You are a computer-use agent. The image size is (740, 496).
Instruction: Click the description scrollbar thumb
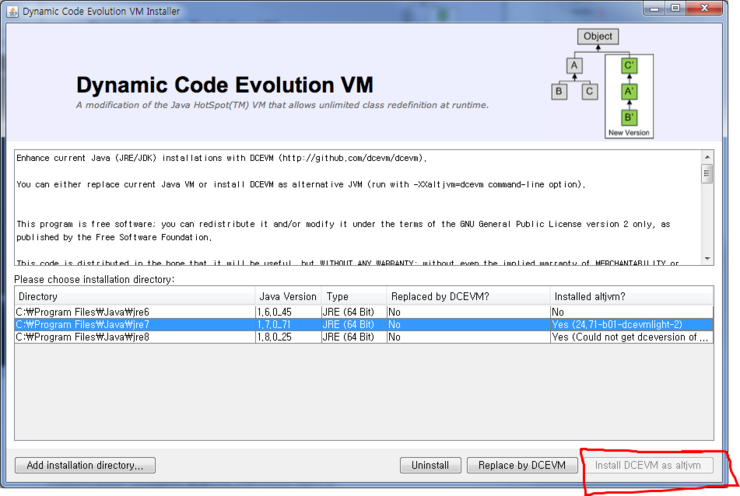[707, 174]
